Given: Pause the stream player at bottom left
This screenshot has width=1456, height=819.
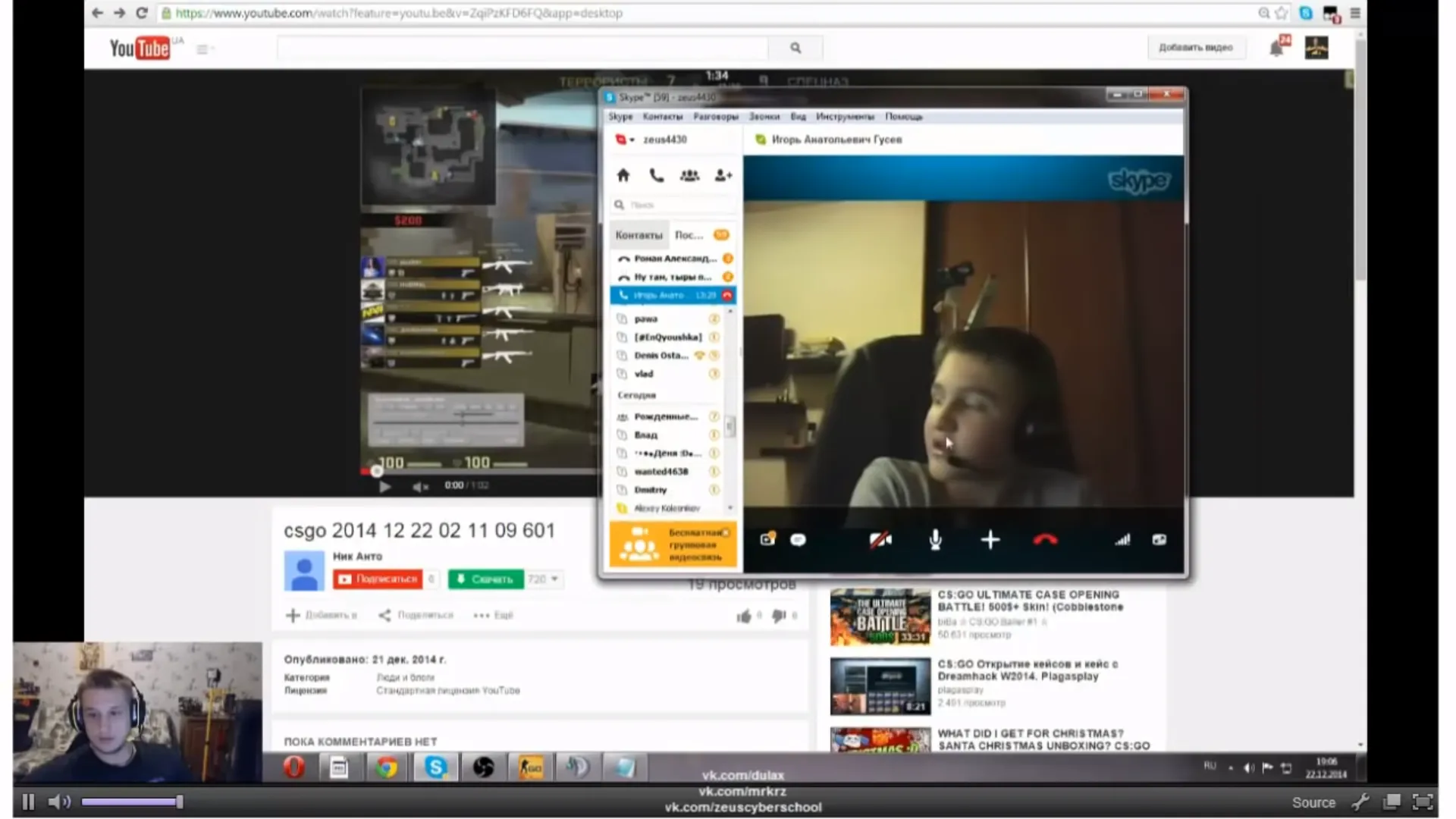Looking at the screenshot, I should click(29, 802).
